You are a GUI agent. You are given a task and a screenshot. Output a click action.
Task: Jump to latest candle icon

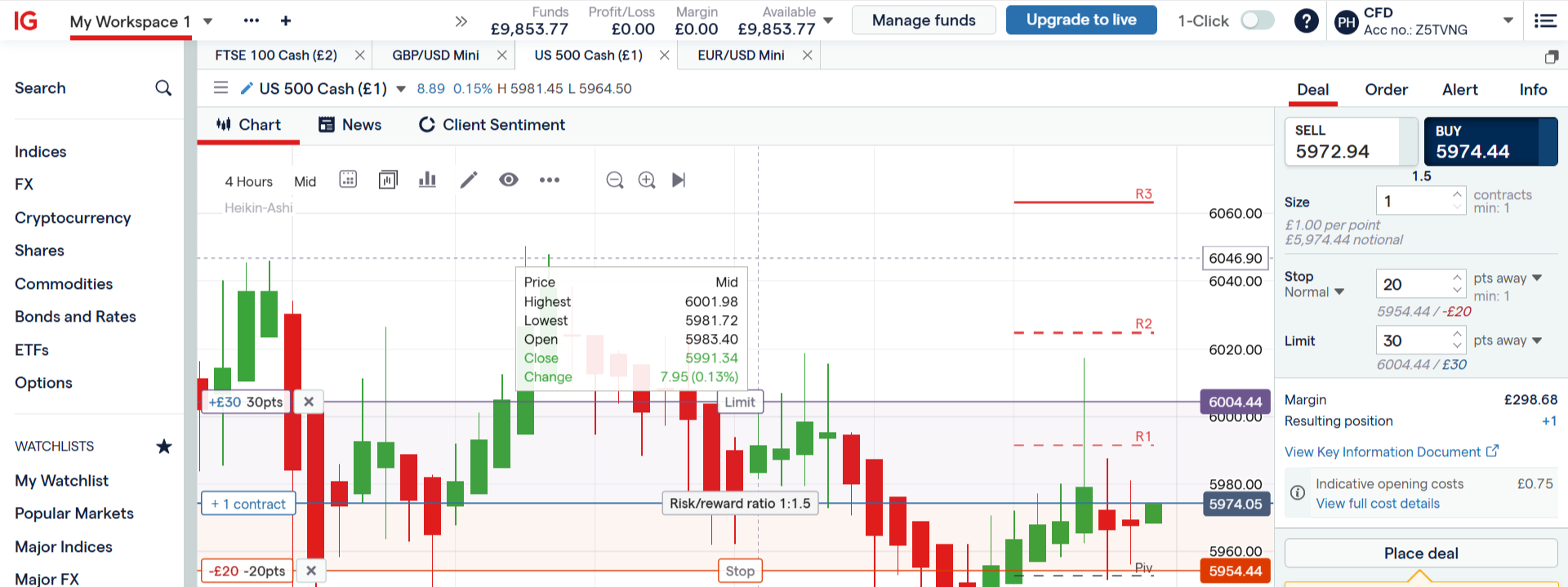coord(679,180)
